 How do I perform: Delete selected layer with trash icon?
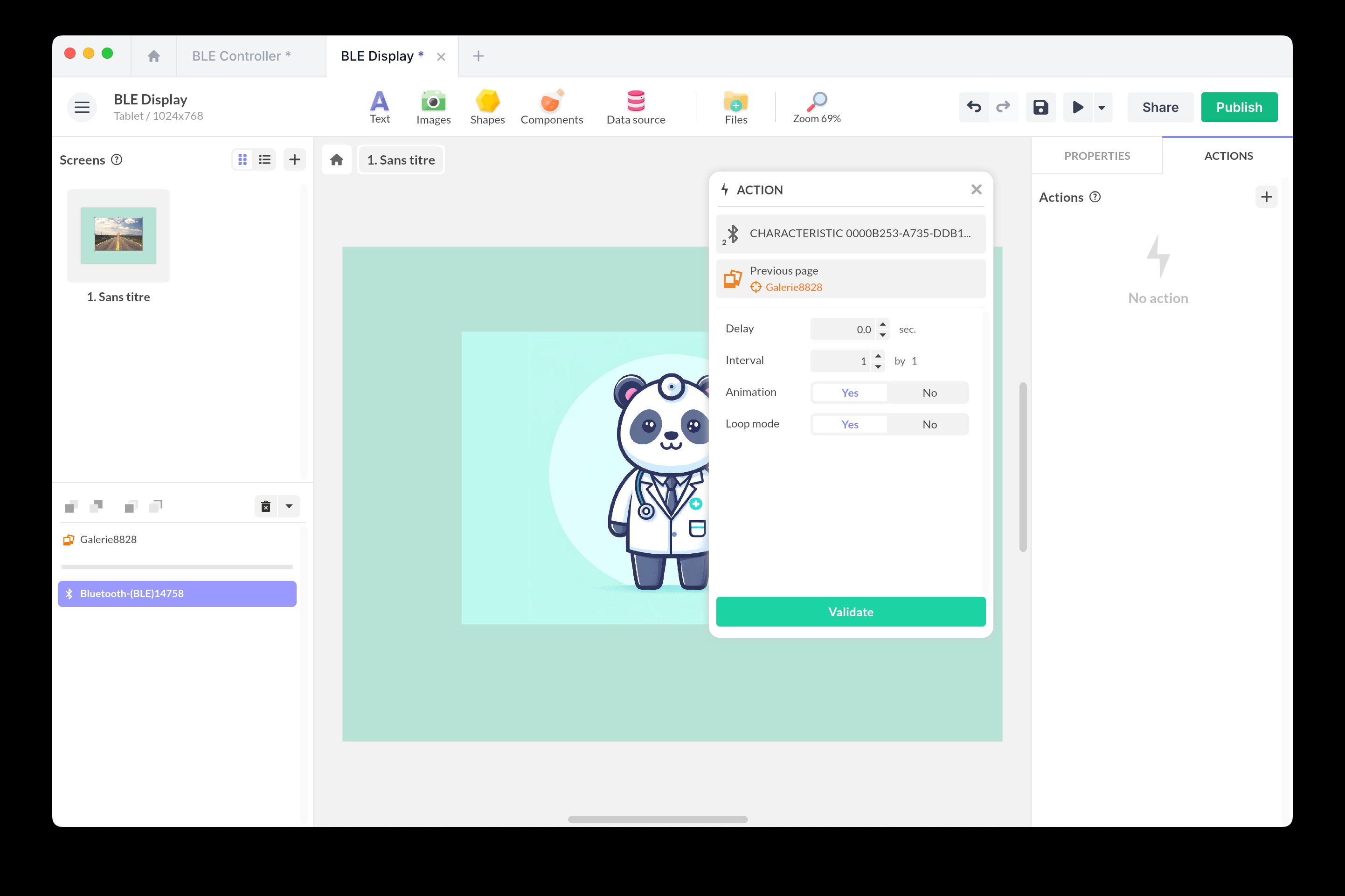coord(266,506)
